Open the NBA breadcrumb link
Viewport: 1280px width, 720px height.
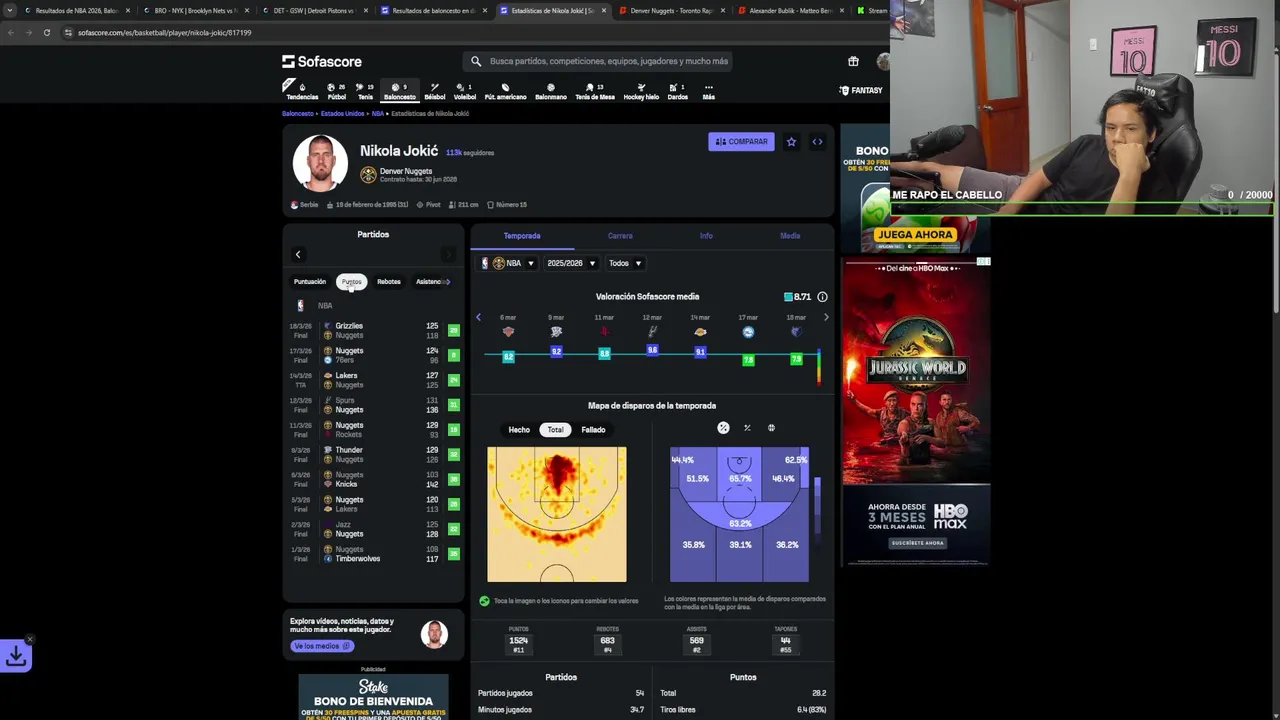tap(377, 114)
